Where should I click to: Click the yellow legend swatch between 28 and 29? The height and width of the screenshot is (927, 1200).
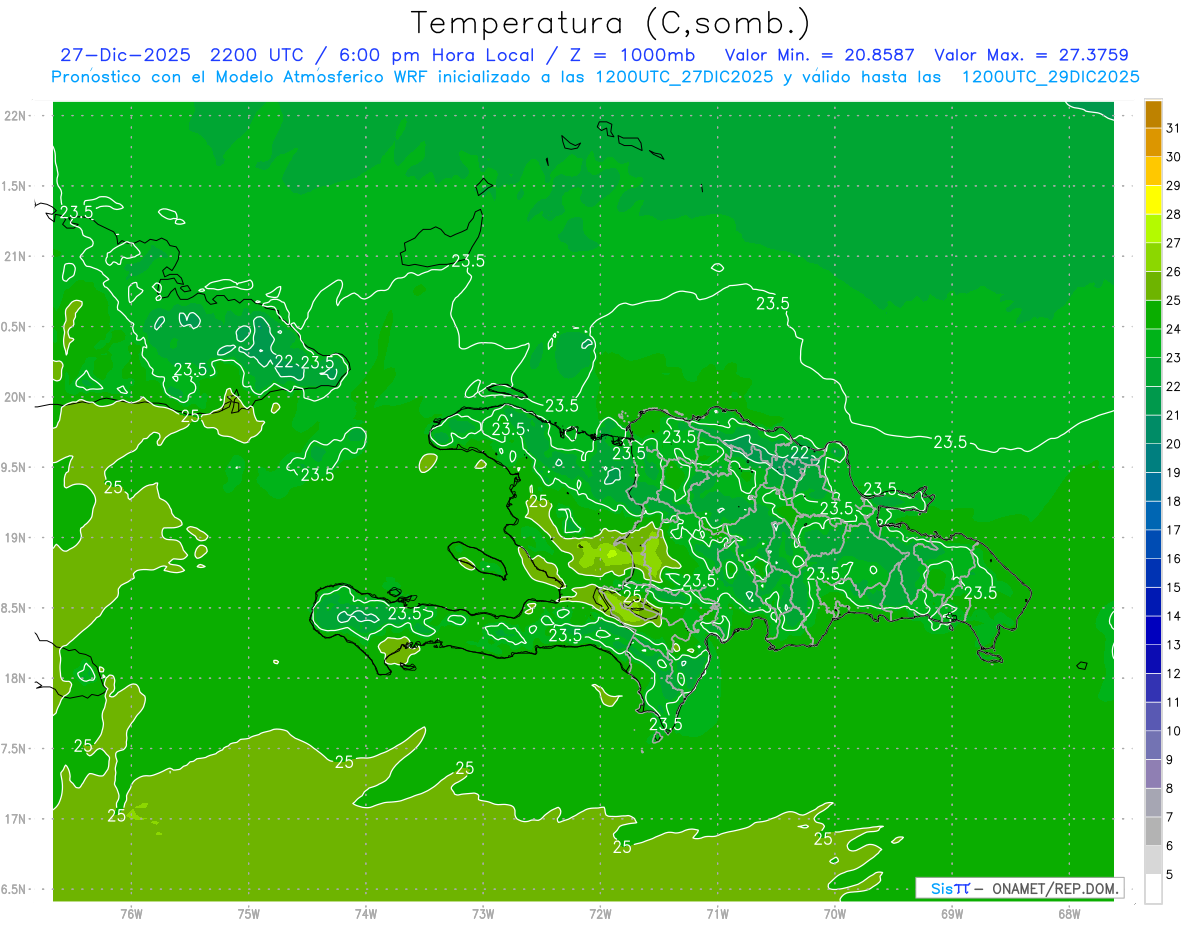[x=1153, y=200]
